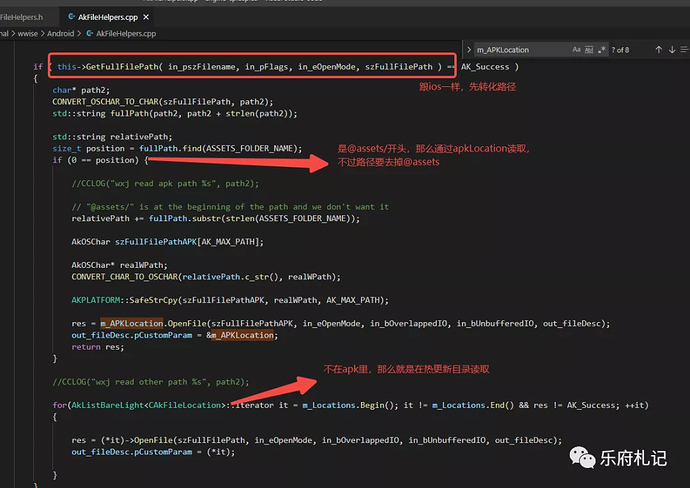Click GetFullFilePath in the if statement
Image resolution: width=690 pixels, height=488 pixels.
tap(121, 66)
